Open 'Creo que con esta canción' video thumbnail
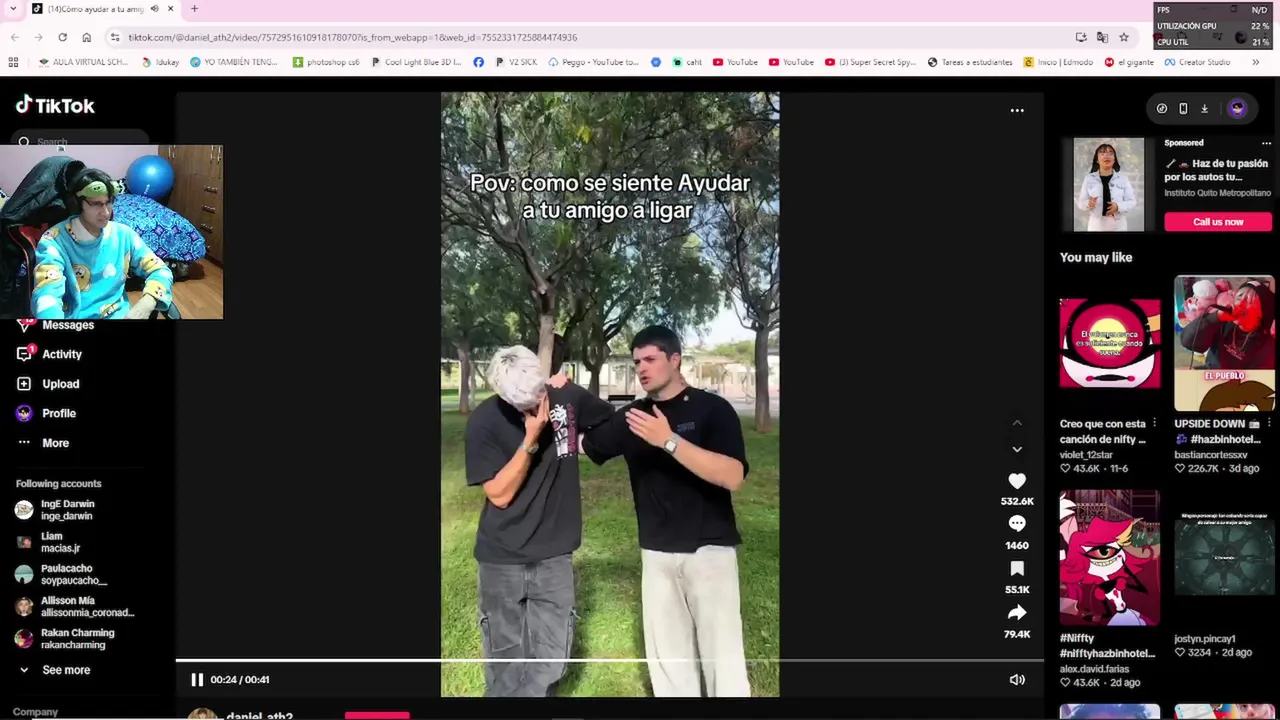Viewport: 1280px width, 720px height. (1110, 343)
